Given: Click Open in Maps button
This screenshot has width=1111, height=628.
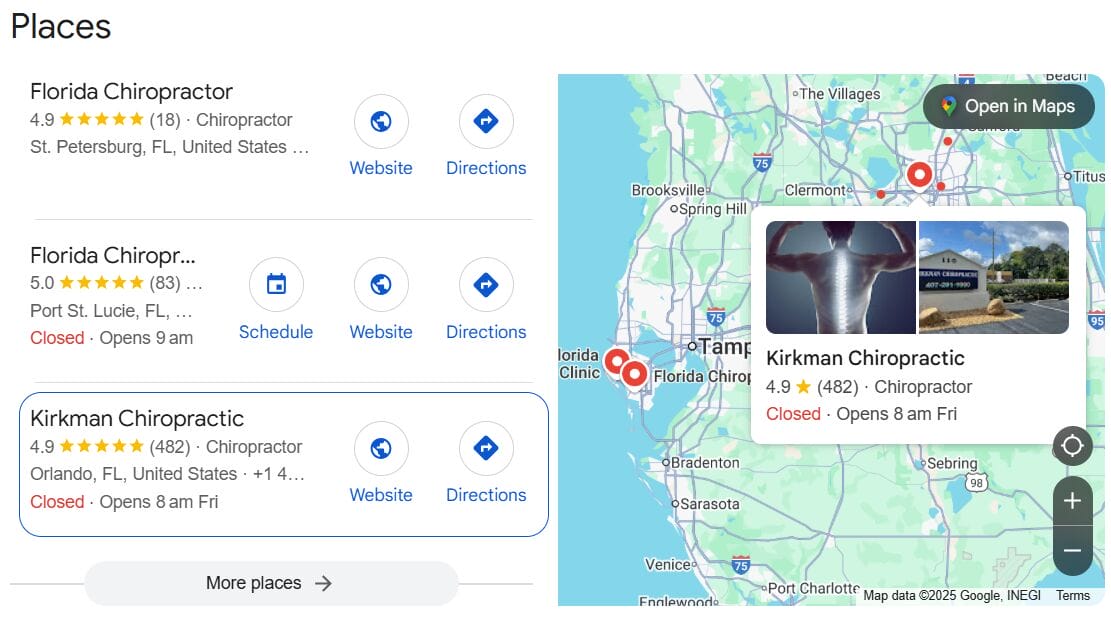Looking at the screenshot, I should pyautogui.click(x=1009, y=106).
